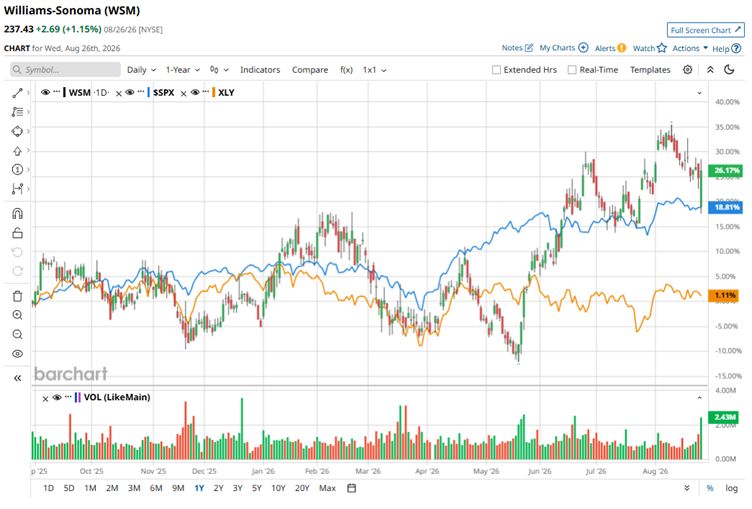Click the $SPX blue color swatch
The image size is (752, 509).
149,92
